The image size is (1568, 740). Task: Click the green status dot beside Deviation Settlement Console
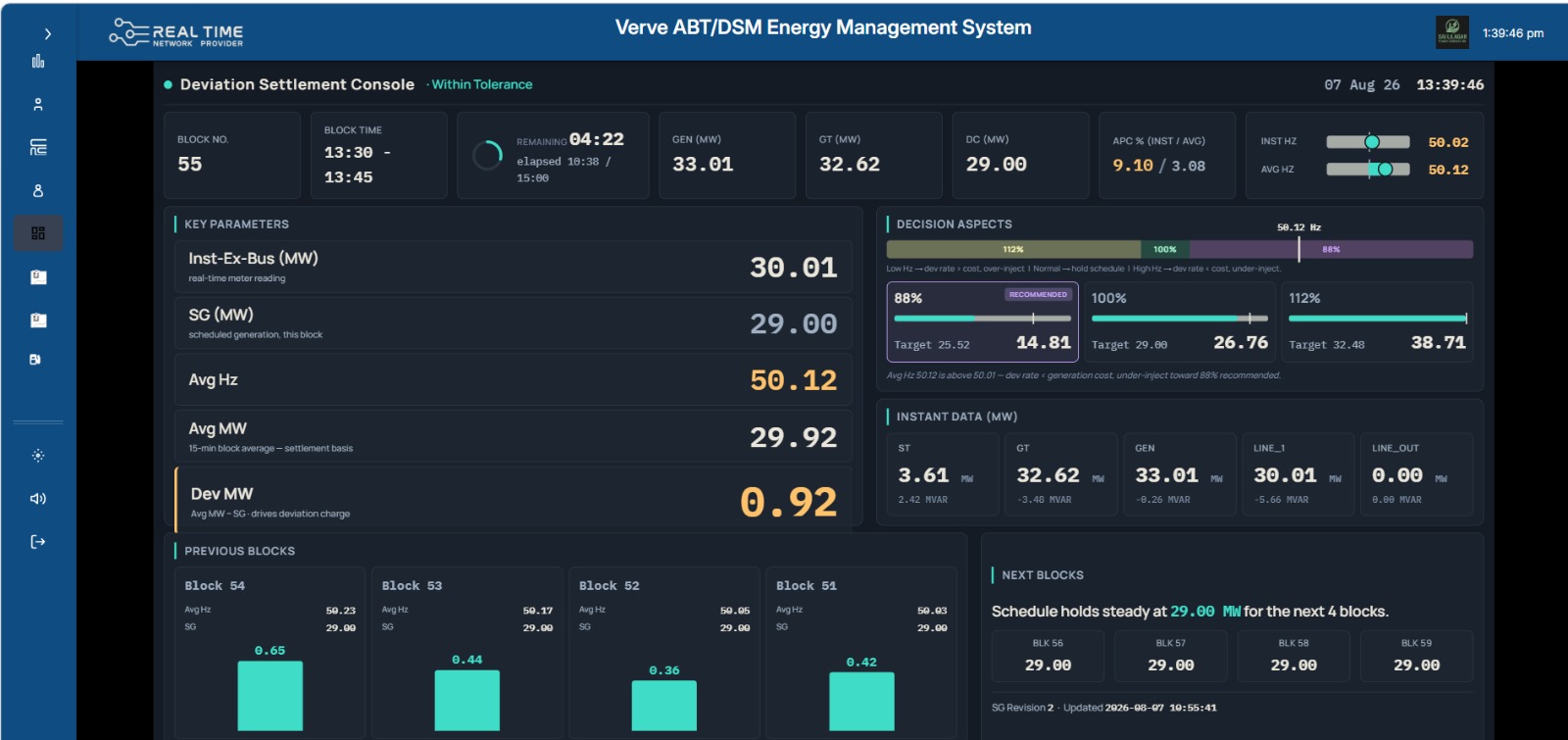click(x=169, y=85)
